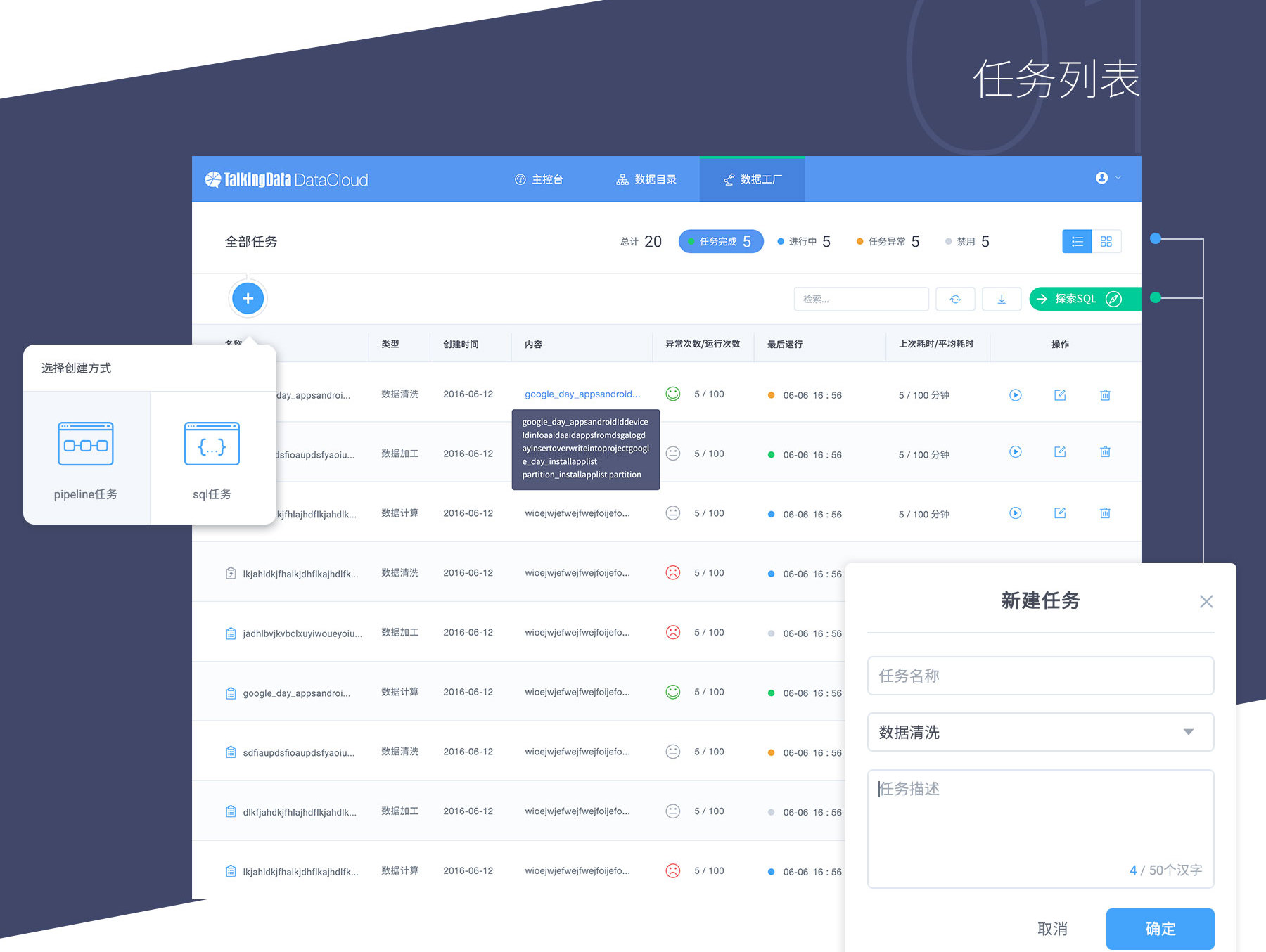
Task: Run the first row 数据清洗 task
Action: tap(1016, 394)
